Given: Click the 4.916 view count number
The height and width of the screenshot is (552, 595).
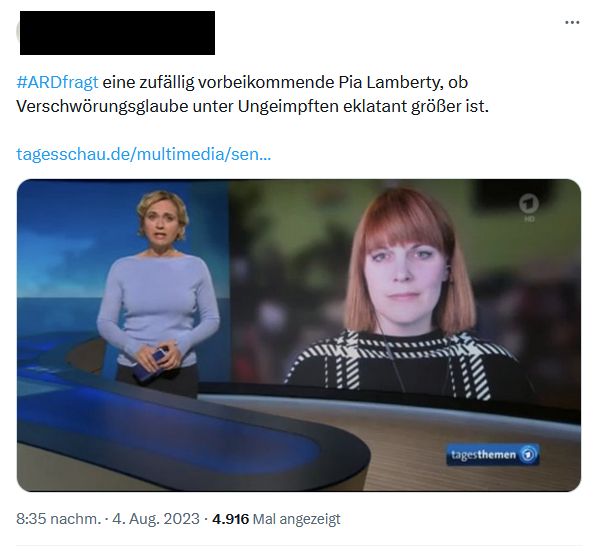Looking at the screenshot, I should tap(230, 519).
